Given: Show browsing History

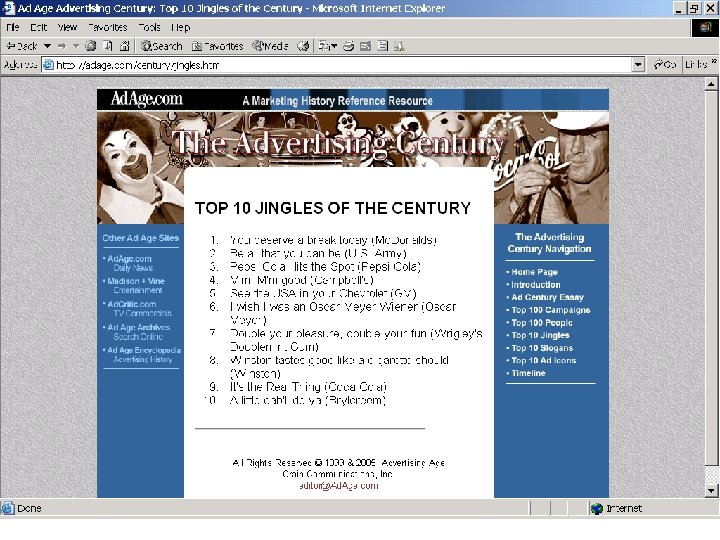Looking at the screenshot, I should click(303, 46).
